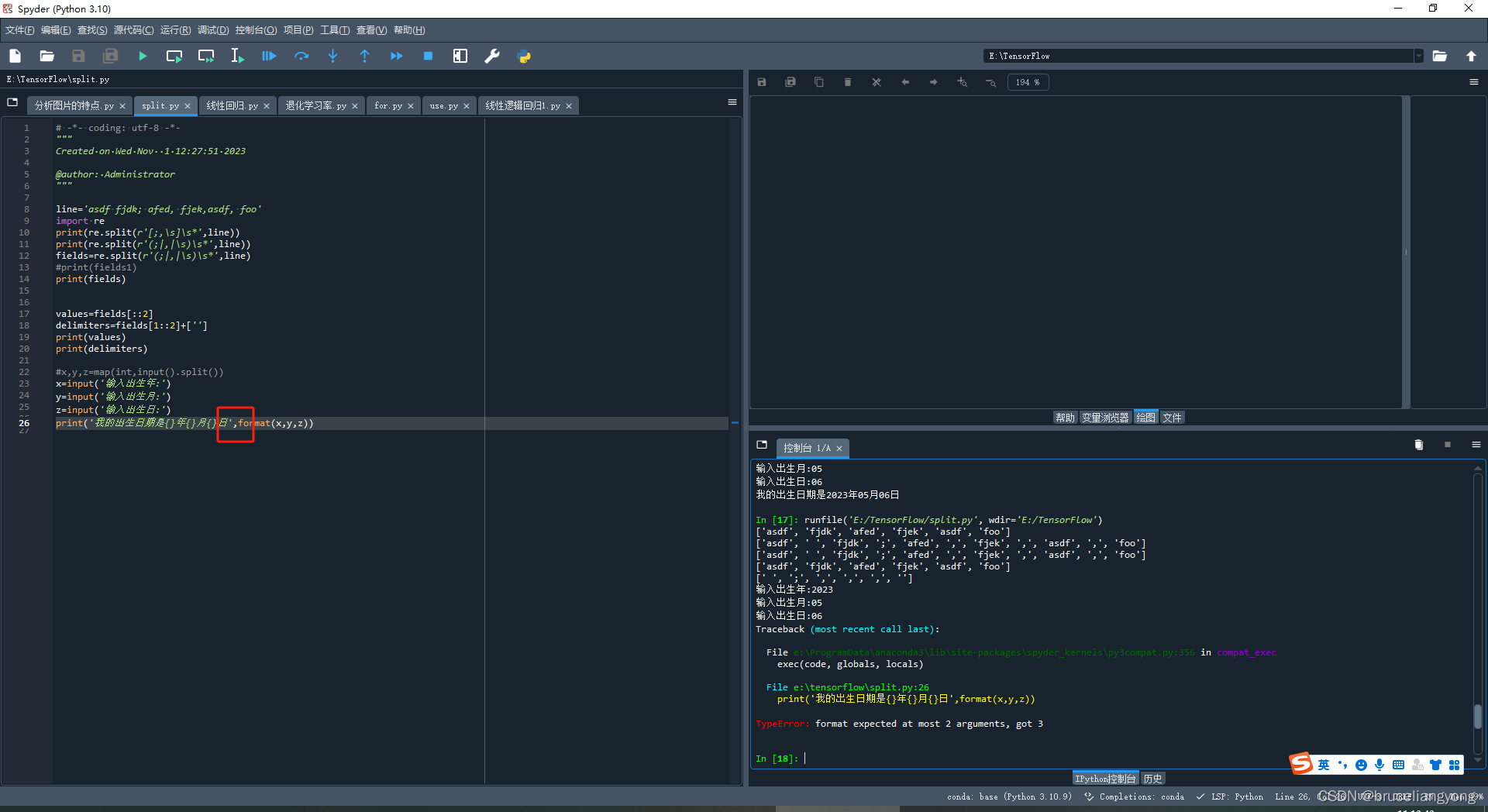Image resolution: width=1488 pixels, height=812 pixels.
Task: Open the working directory dropdown
Action: pos(1418,56)
